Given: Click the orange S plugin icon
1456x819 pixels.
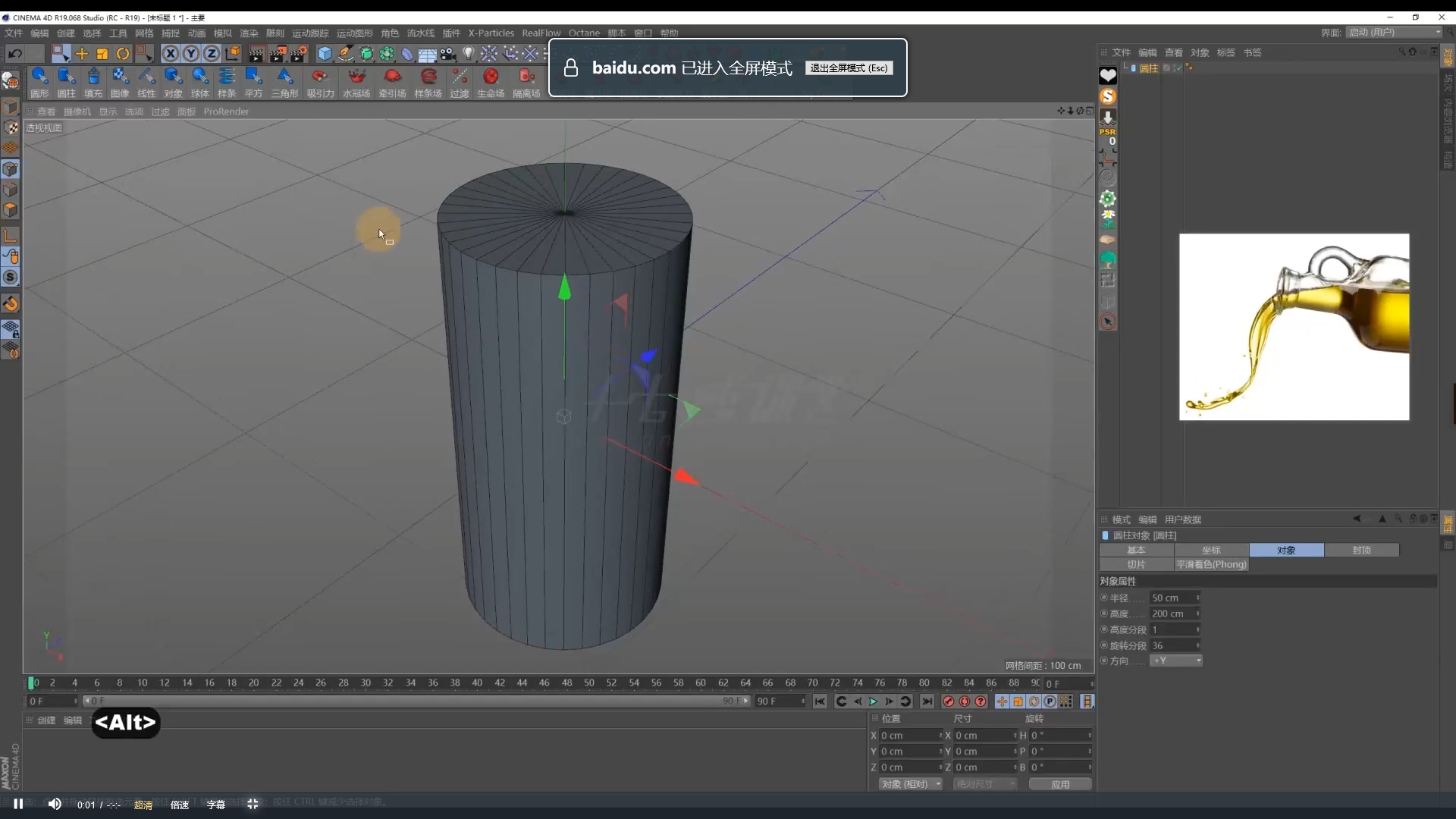Looking at the screenshot, I should coord(1108,96).
